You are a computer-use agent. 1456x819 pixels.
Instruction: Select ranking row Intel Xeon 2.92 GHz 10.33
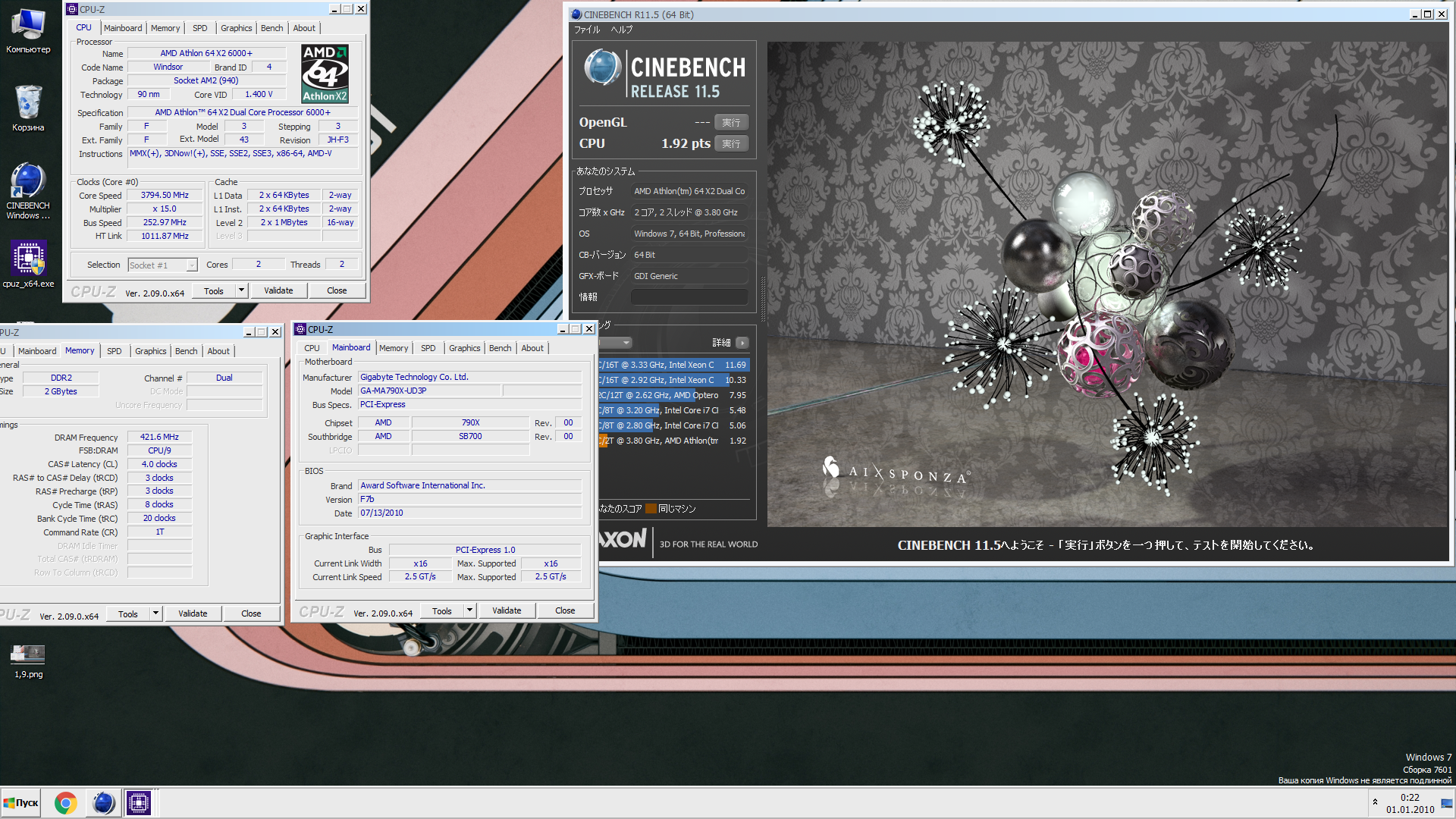click(673, 380)
